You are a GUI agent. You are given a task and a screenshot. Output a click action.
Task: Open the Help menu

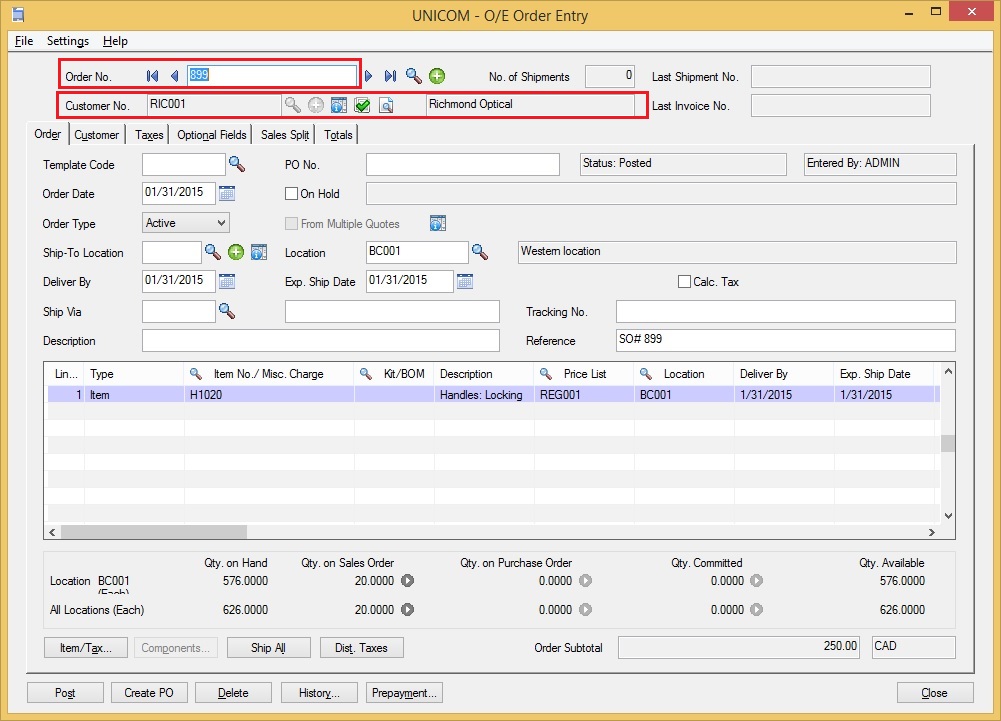click(116, 41)
